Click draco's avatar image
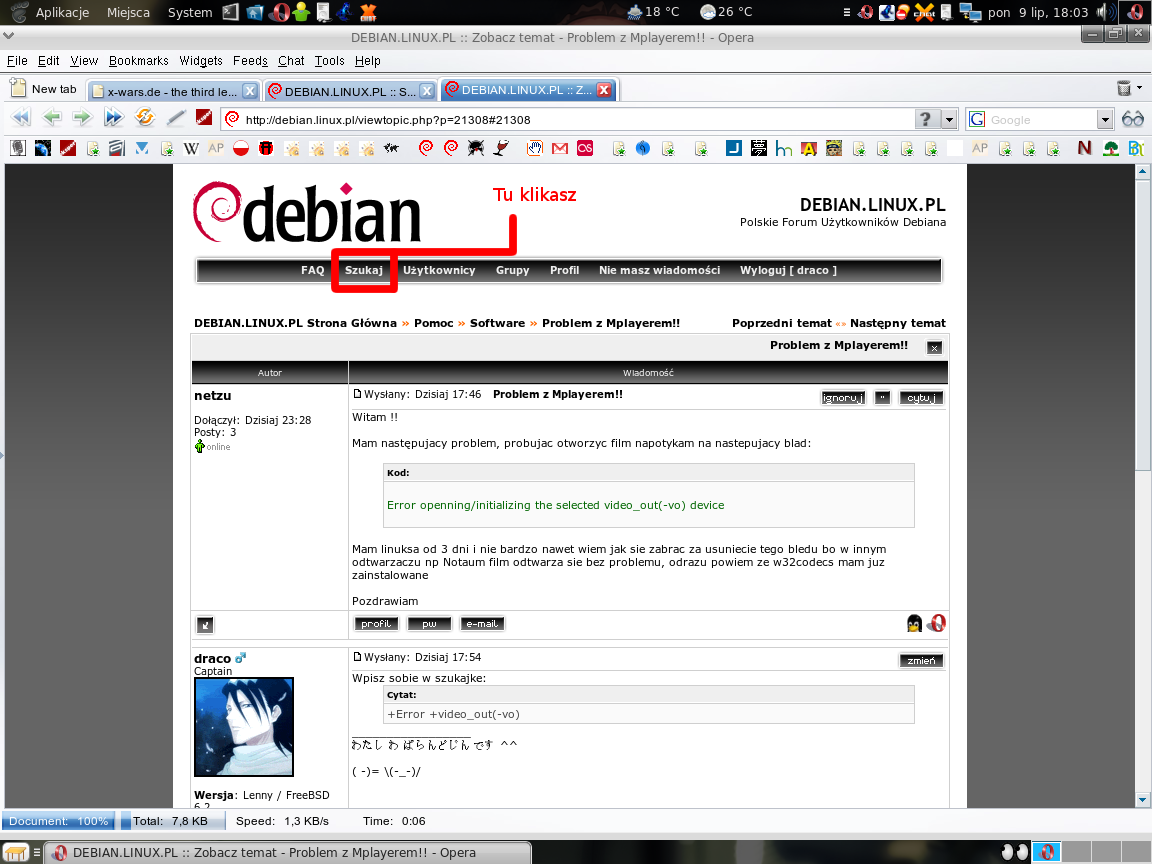The width and height of the screenshot is (1152, 864). [243, 727]
